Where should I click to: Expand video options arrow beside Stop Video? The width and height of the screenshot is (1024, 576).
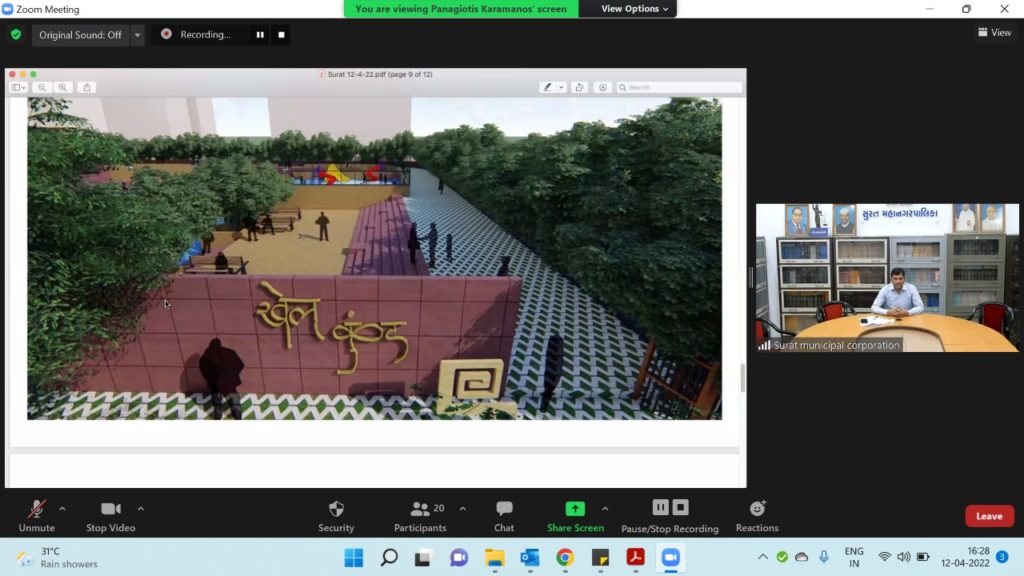(x=140, y=508)
